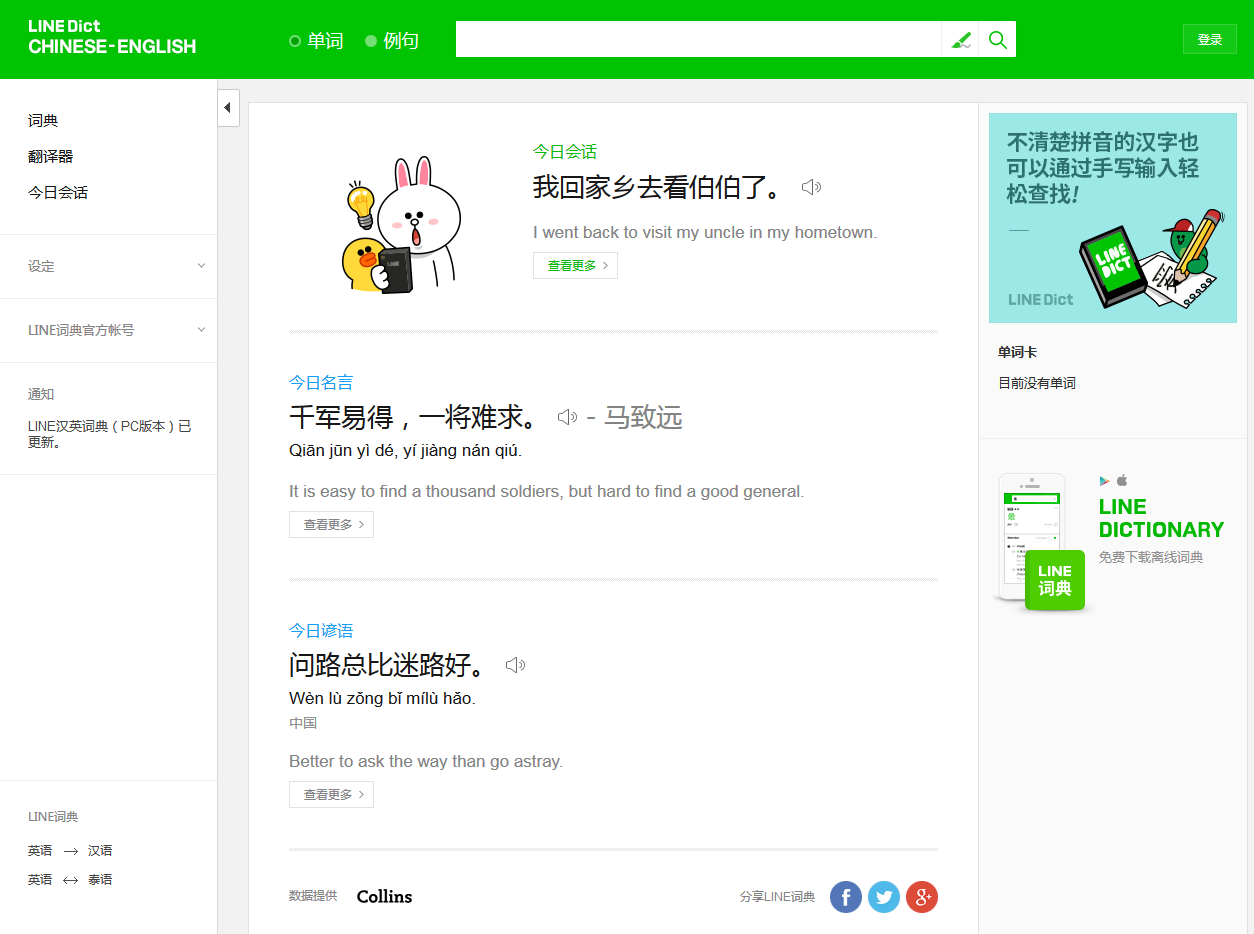Image resolution: width=1254 pixels, height=934 pixels.
Task: Open the Apple App Store icon
Action: (x=1122, y=480)
